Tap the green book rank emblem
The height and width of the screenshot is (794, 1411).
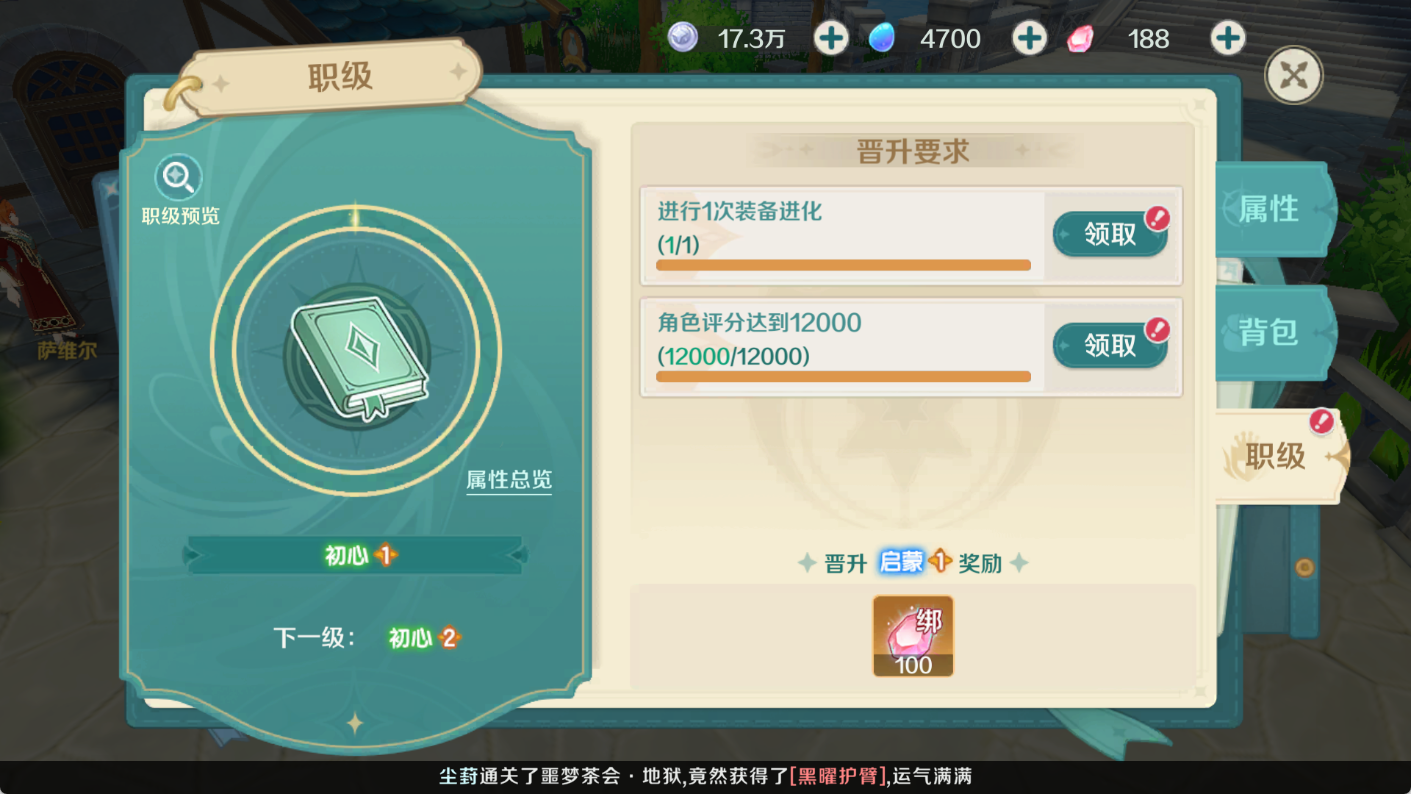358,358
